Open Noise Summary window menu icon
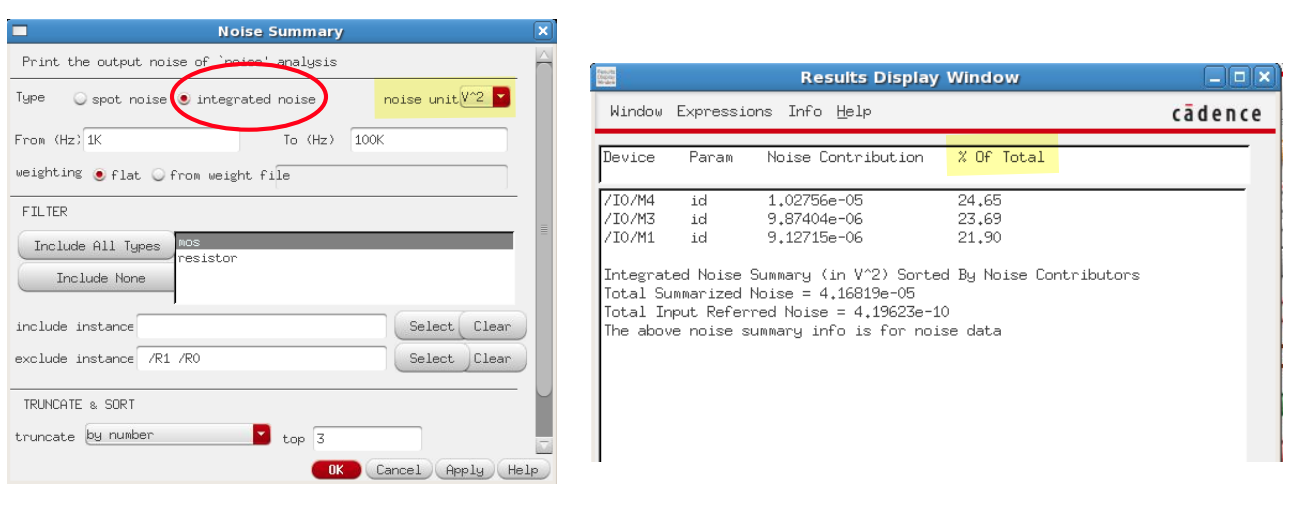Viewport: 1297px width, 512px height. (x=19, y=31)
